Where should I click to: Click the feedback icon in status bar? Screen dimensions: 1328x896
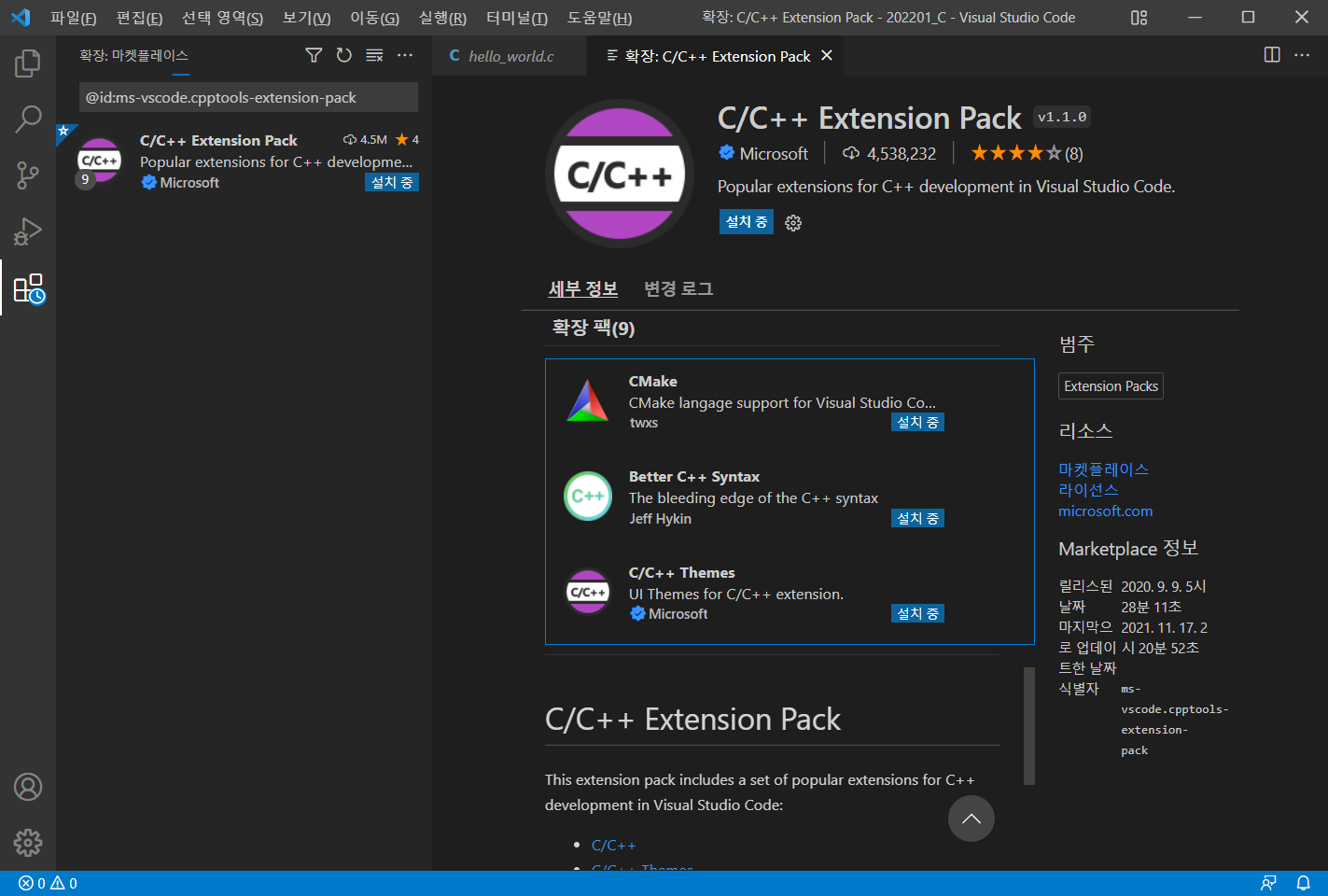pos(1268,883)
